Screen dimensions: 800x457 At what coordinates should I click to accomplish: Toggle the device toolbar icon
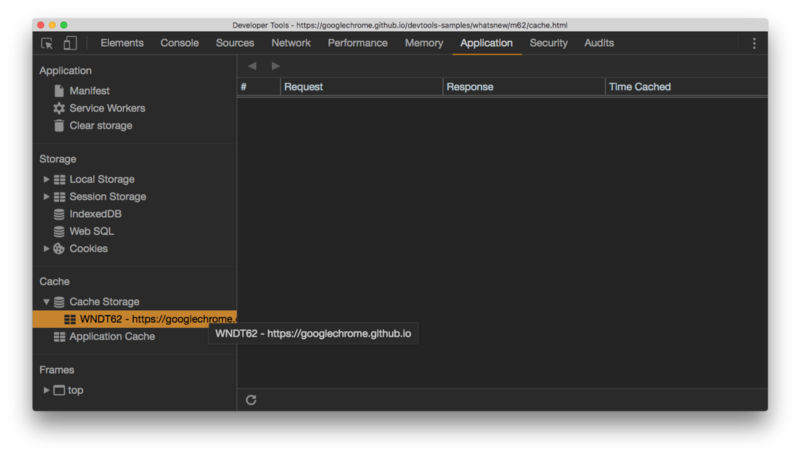pyautogui.click(x=70, y=43)
